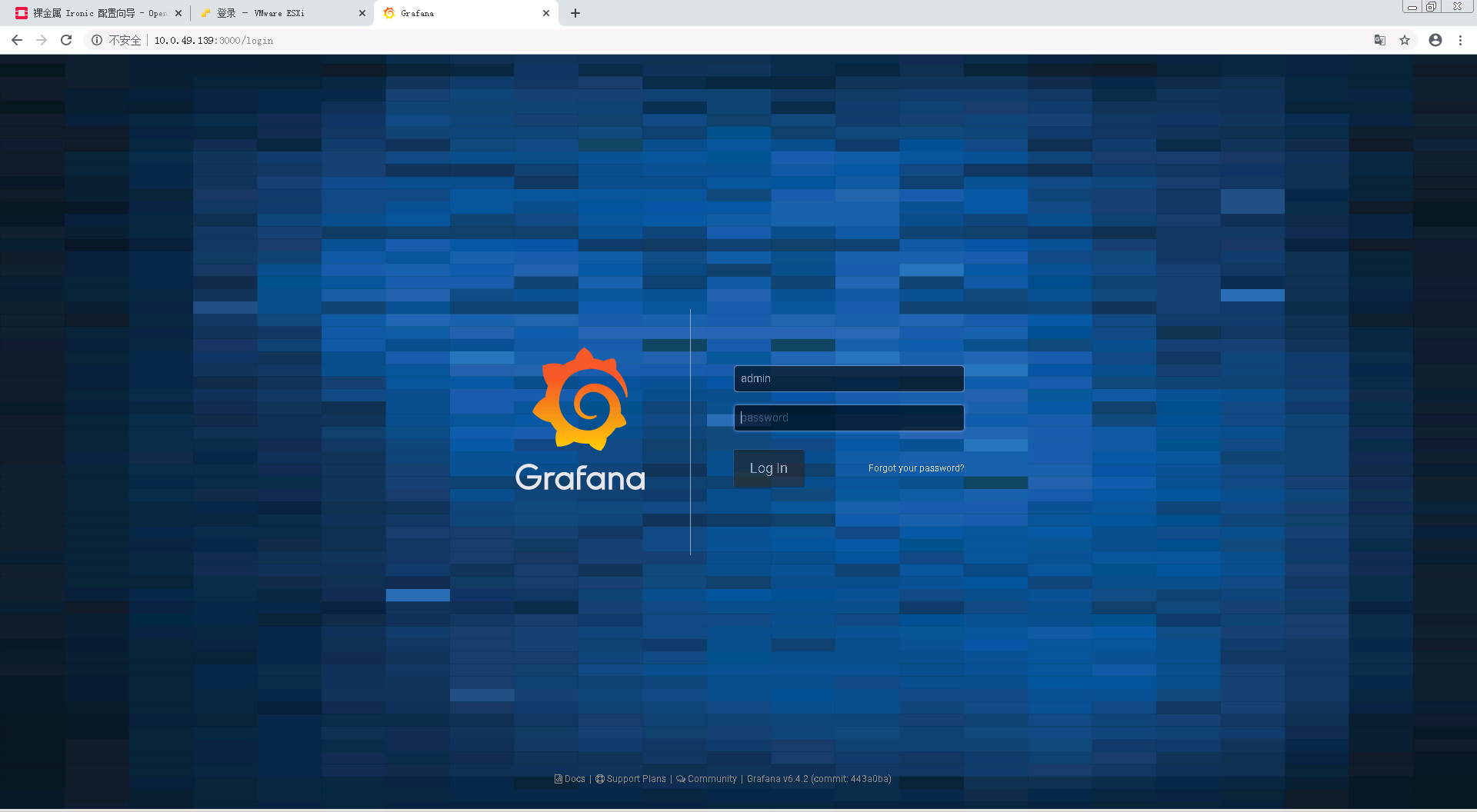
Task: Focus the password input field
Action: coord(849,418)
